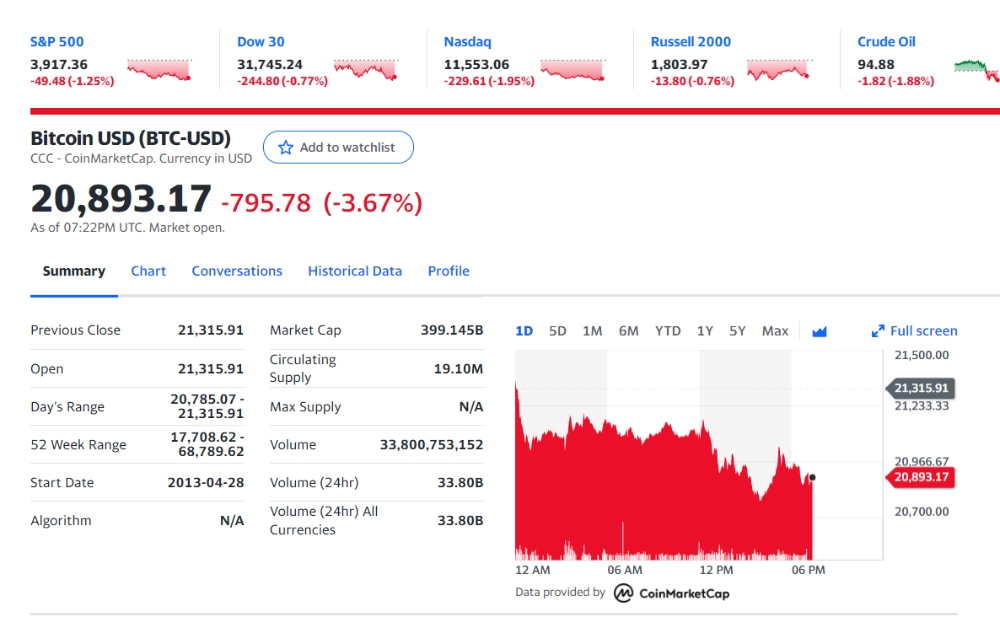
Task: Open the S&P 500 index link
Action: pos(57,41)
